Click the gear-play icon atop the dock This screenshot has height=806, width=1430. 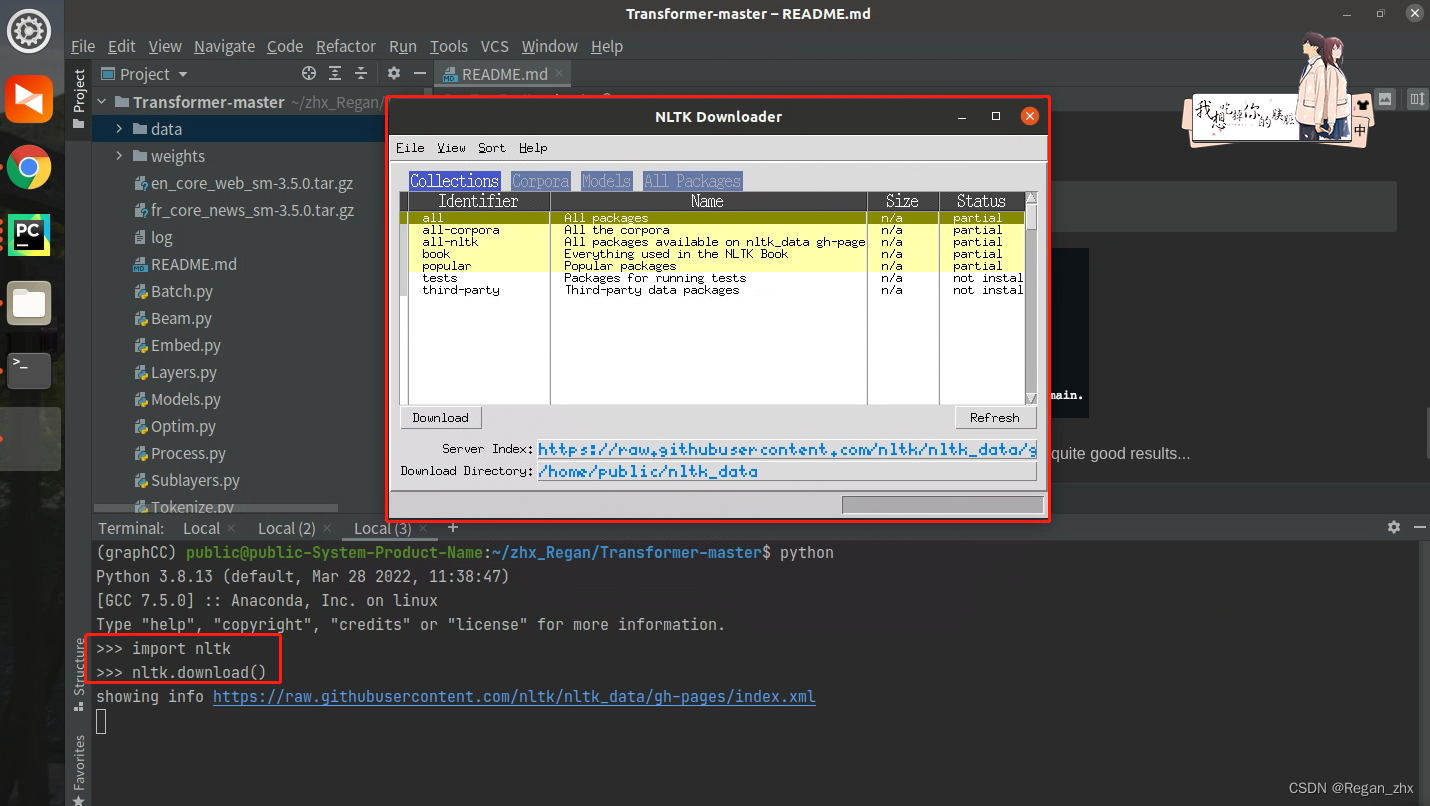click(29, 32)
